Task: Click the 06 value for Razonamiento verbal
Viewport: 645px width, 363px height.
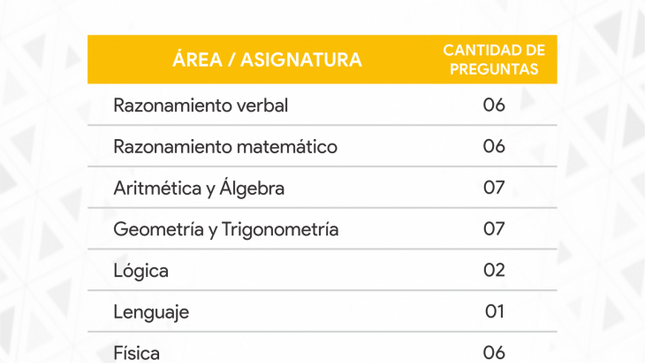Action: click(494, 105)
